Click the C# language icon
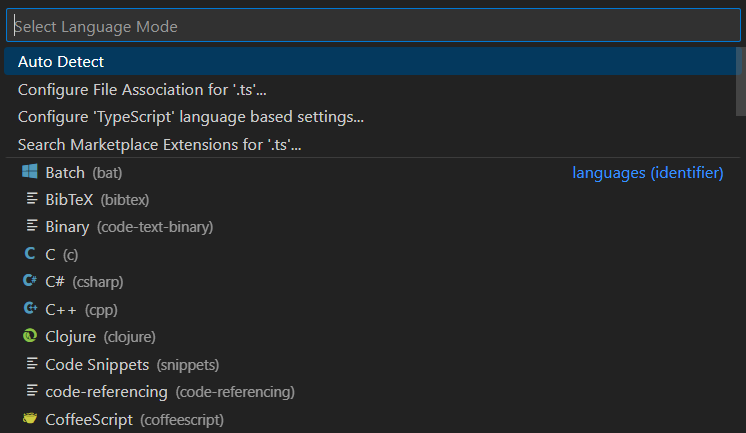This screenshot has height=433, width=746. [x=29, y=281]
